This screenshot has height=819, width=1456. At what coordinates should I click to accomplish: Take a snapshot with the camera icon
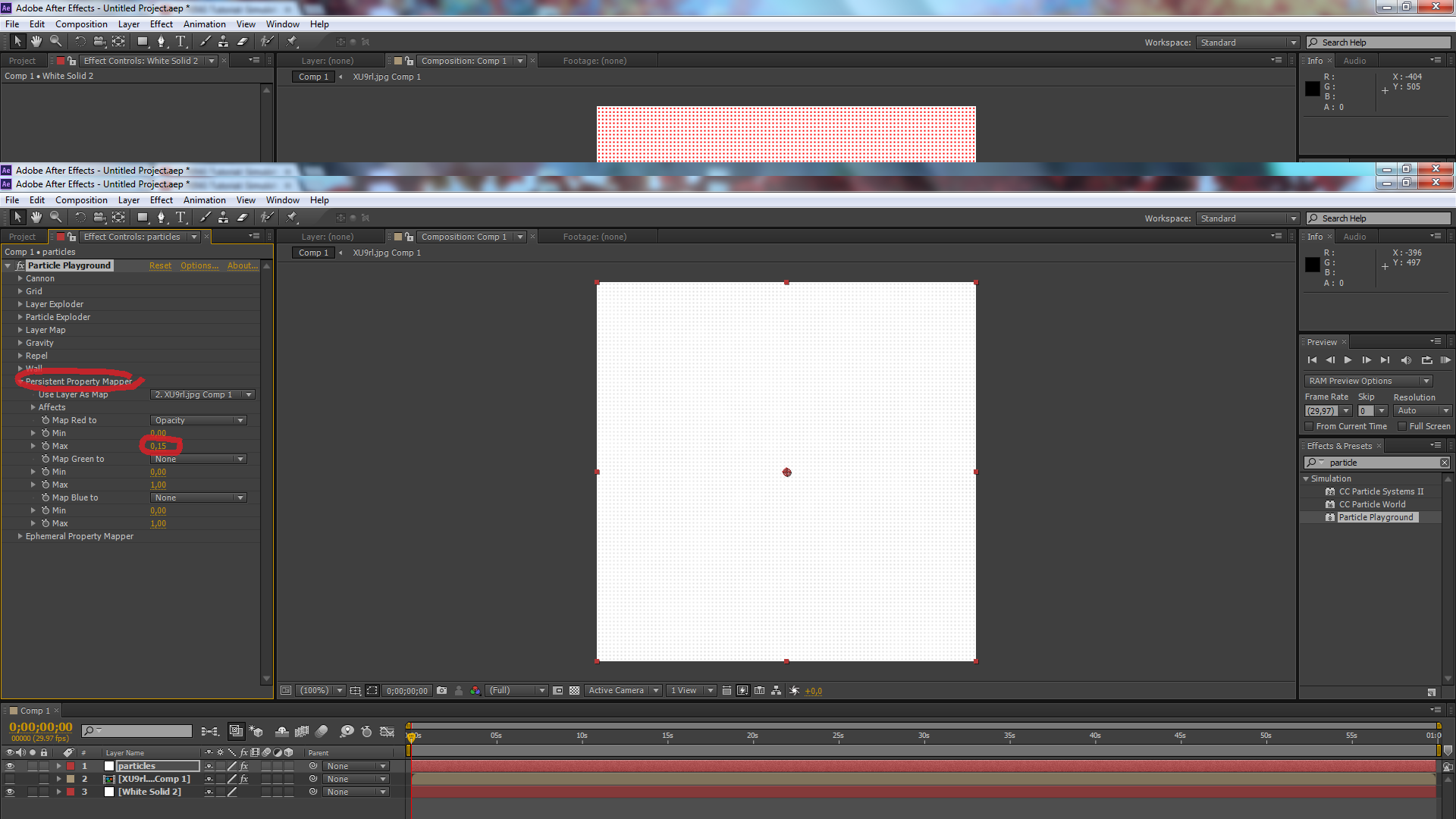442,691
